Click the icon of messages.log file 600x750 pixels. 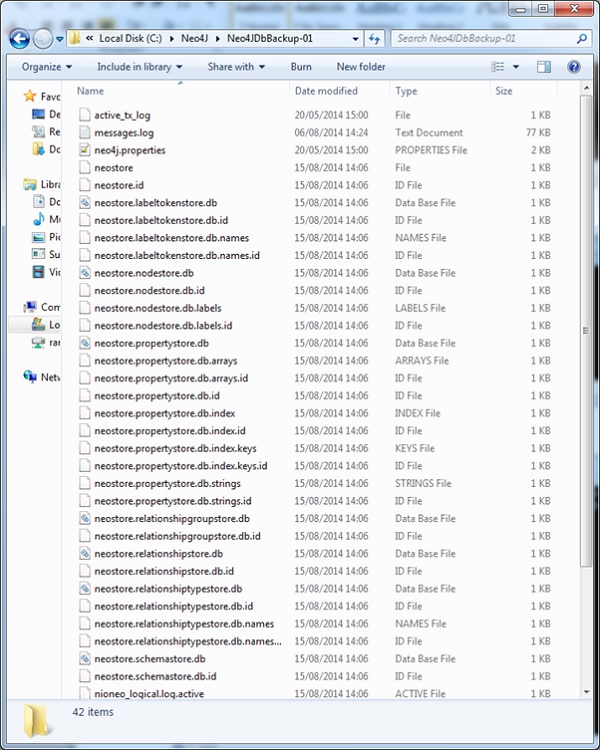(x=85, y=132)
